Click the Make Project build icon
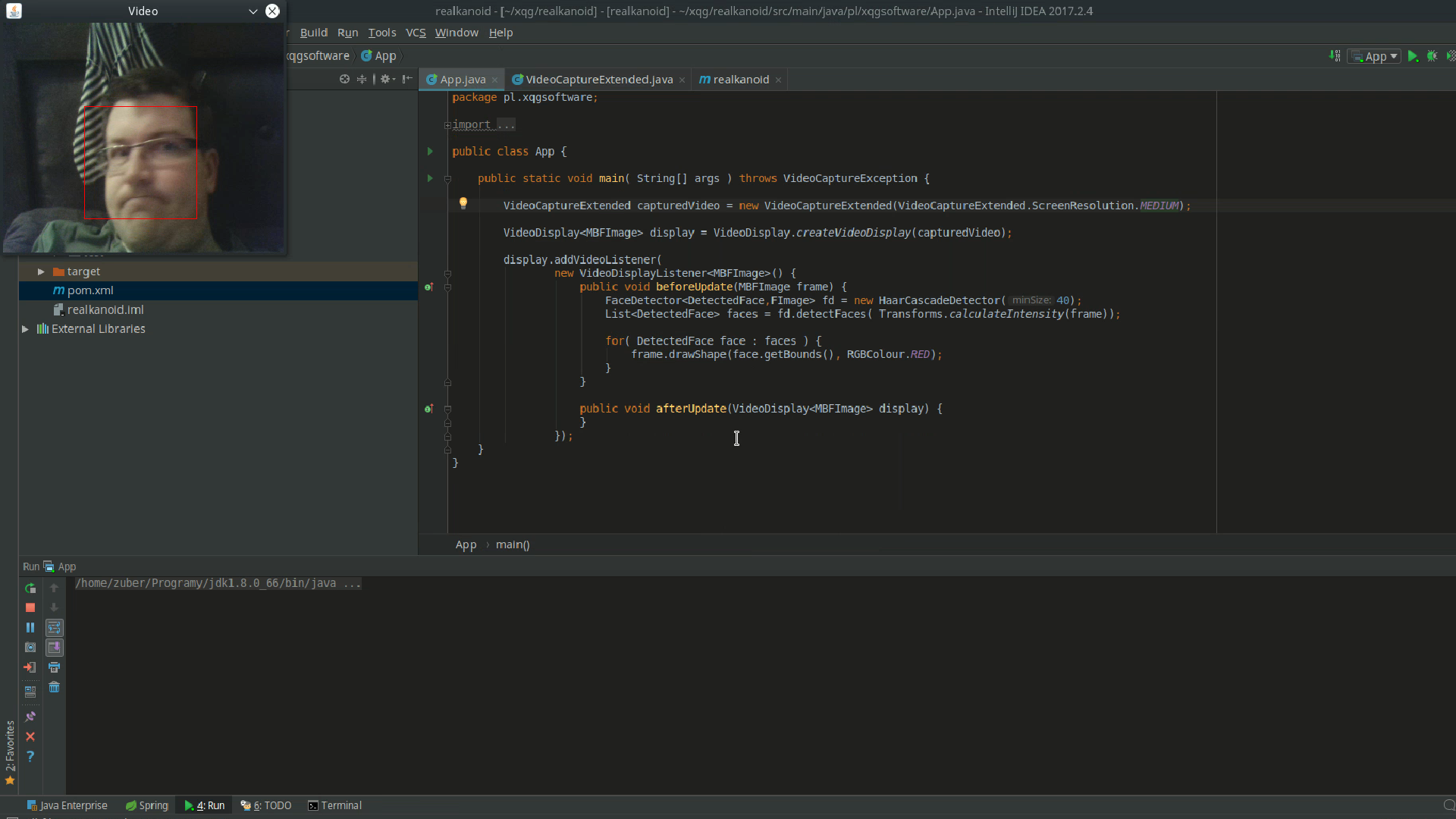This screenshot has width=1456, height=819. point(1335,56)
